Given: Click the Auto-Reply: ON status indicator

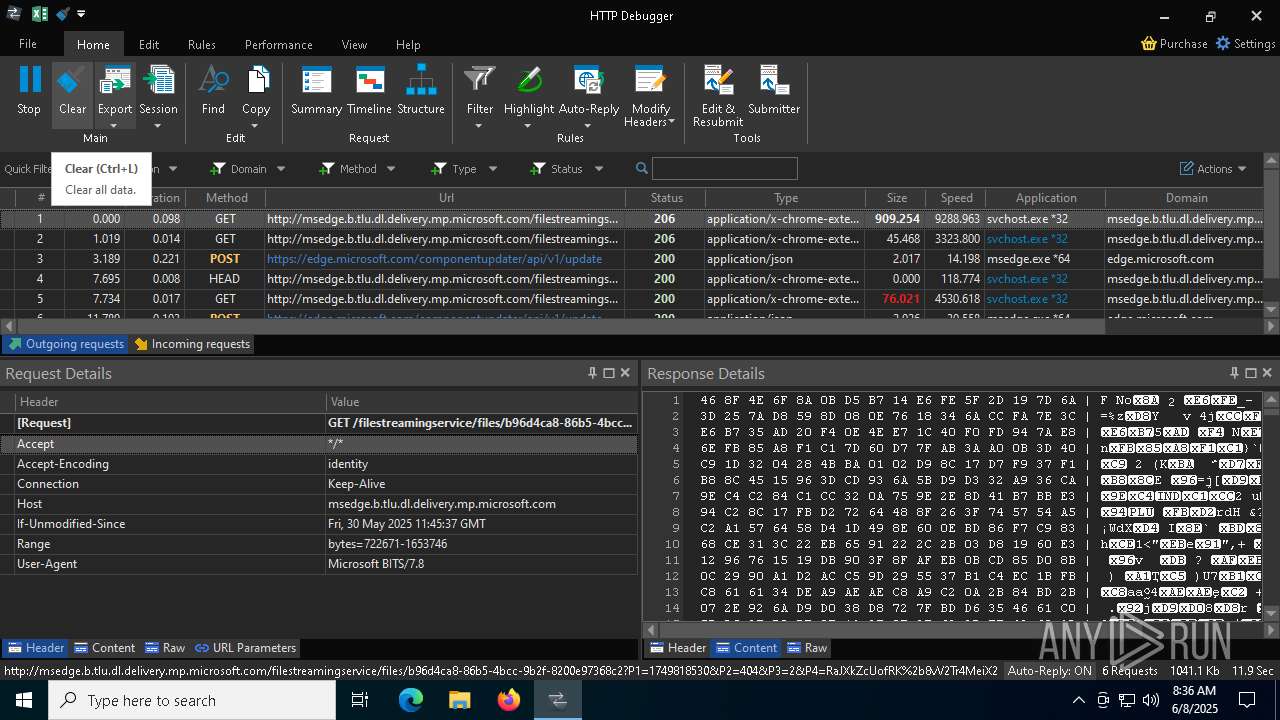Looking at the screenshot, I should (1050, 671).
